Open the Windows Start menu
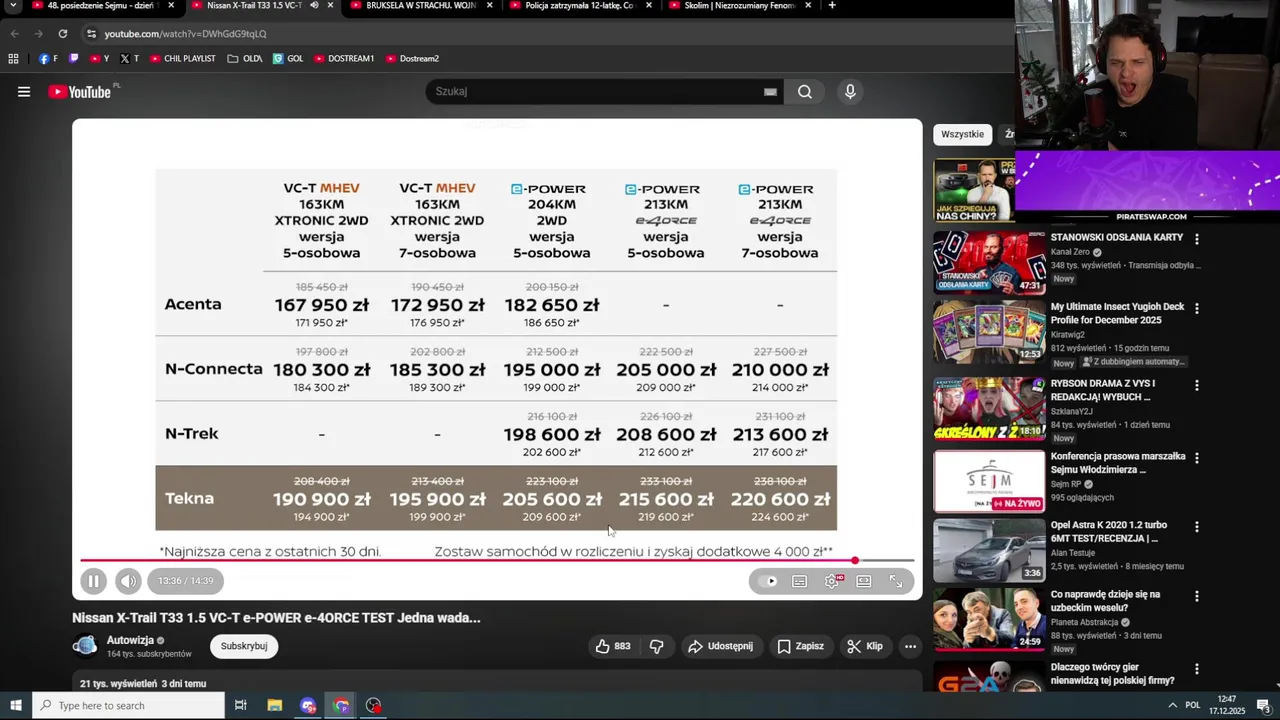Screen dimensions: 1280x720 [15, 706]
